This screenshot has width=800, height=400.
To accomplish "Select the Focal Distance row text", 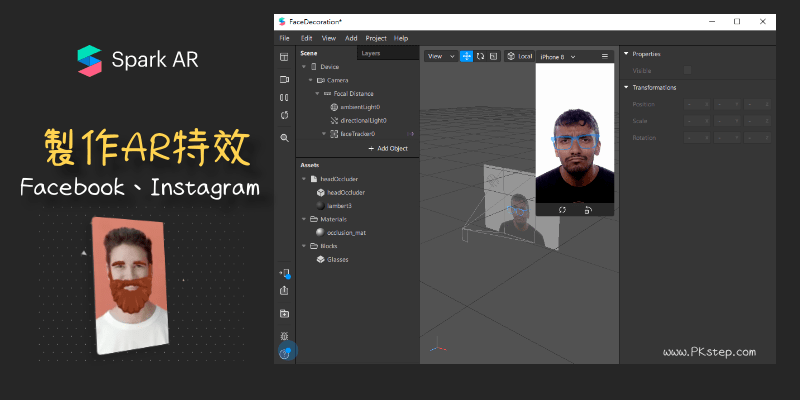I will (354, 93).
